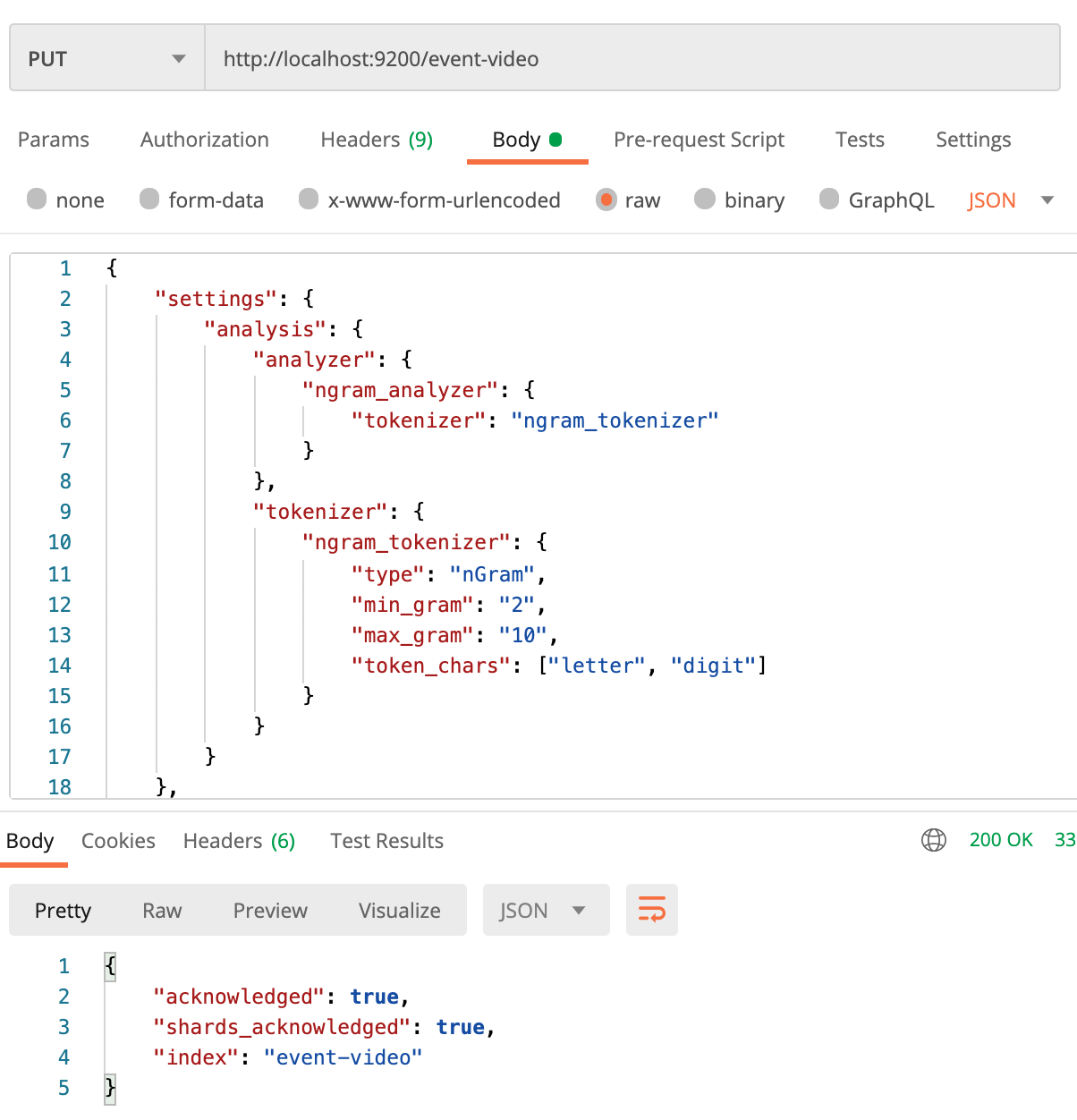
Task: Switch to the Params tab
Action: 54,140
